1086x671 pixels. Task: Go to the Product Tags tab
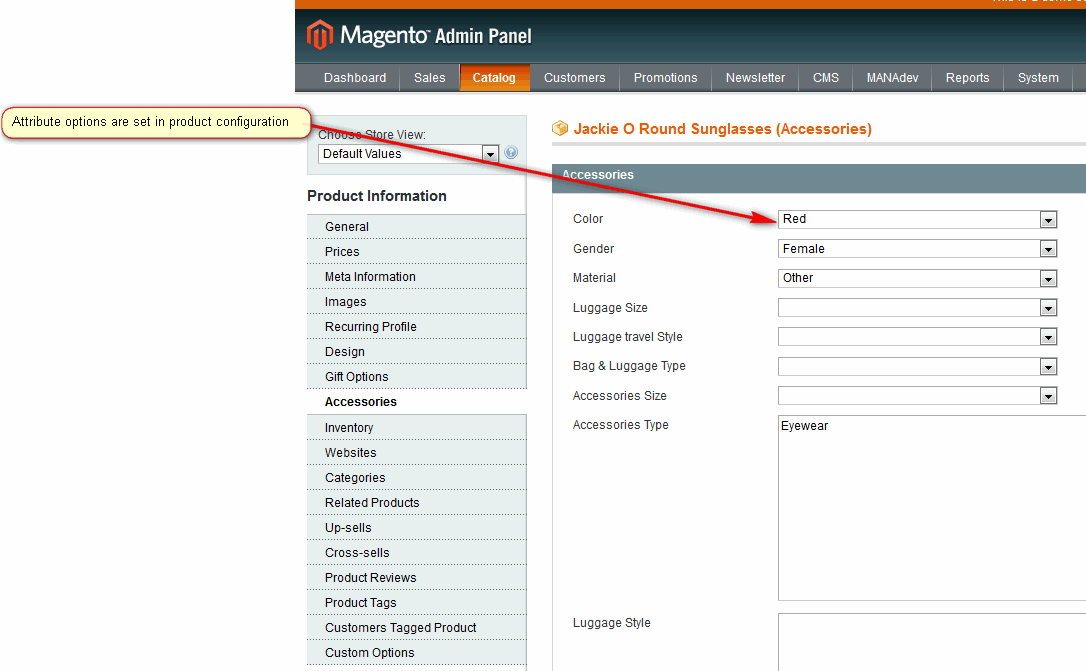click(416, 602)
